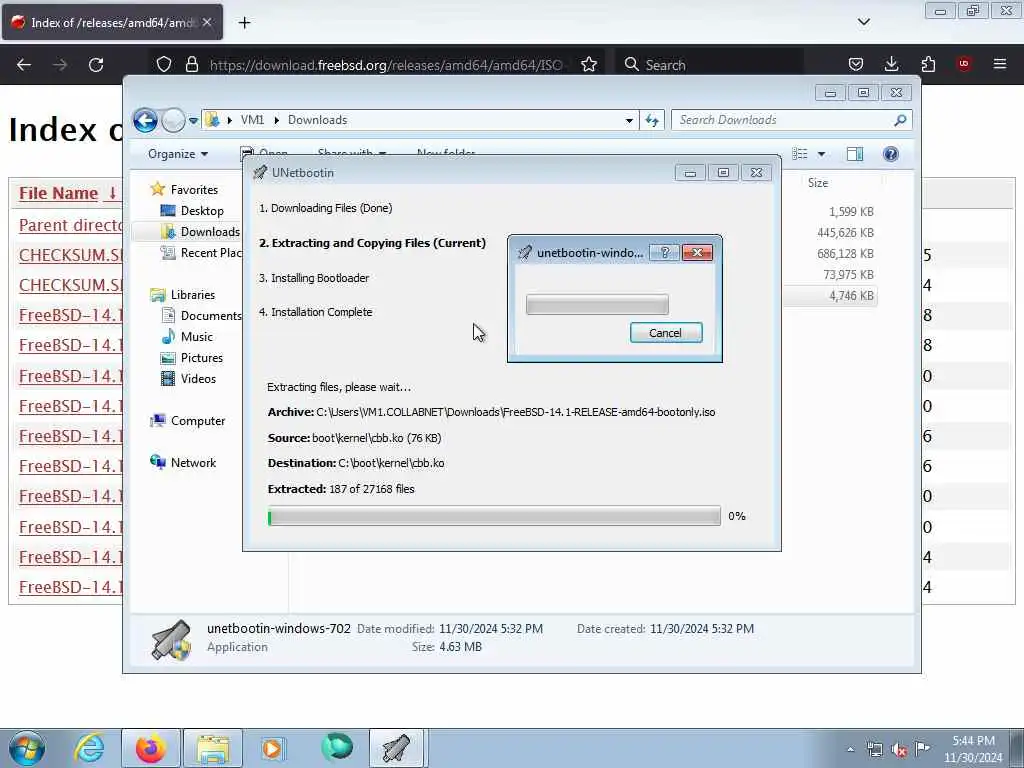Select the file sized 445,626 KB
This screenshot has height=768, width=1024.
click(x=845, y=232)
